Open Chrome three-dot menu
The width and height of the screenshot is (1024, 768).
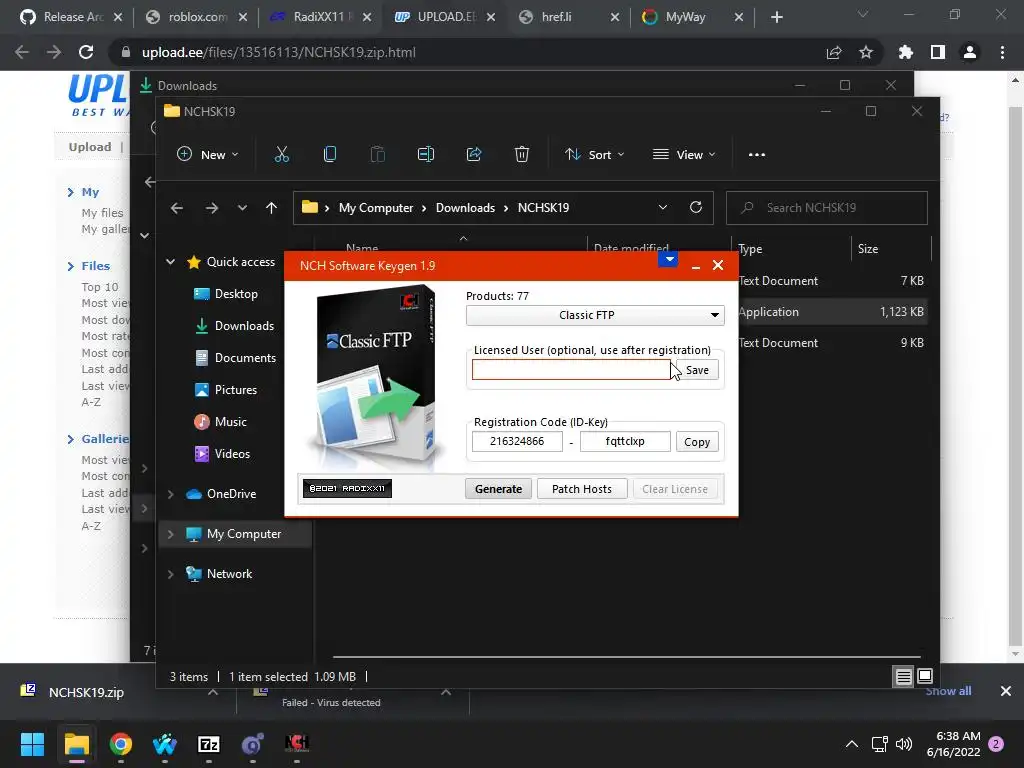click(1002, 52)
